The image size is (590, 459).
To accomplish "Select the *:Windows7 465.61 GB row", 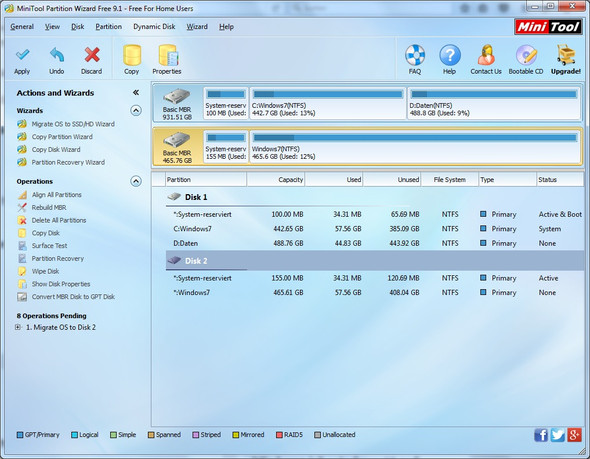I will [375, 293].
